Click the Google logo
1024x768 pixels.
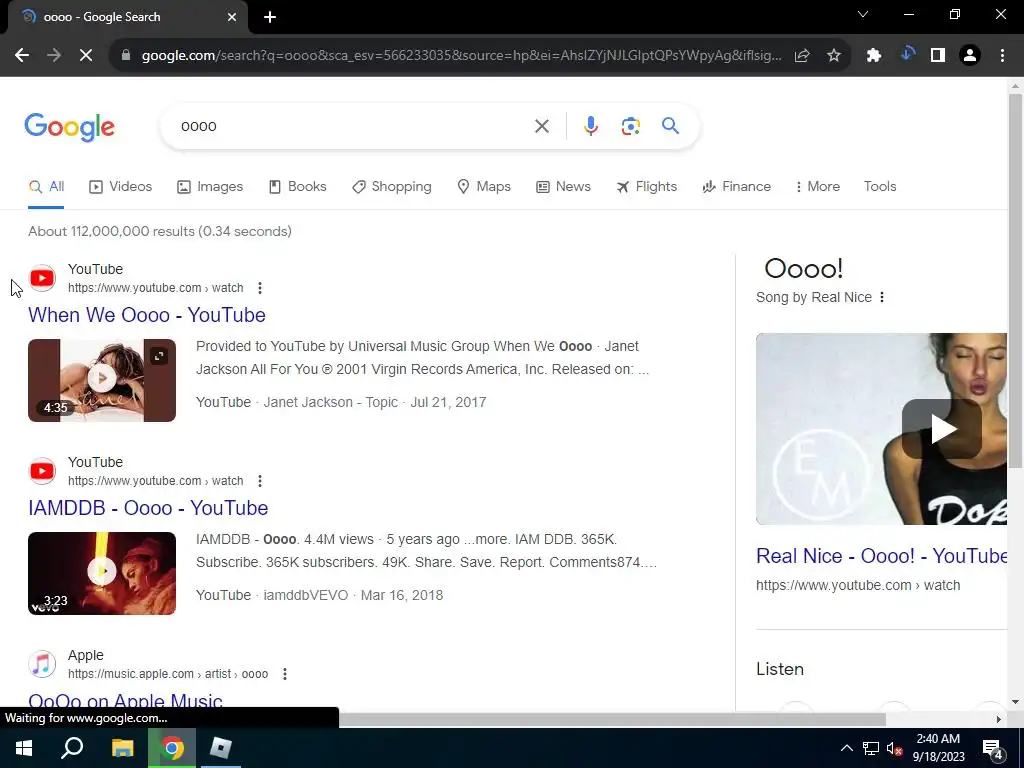[70, 127]
